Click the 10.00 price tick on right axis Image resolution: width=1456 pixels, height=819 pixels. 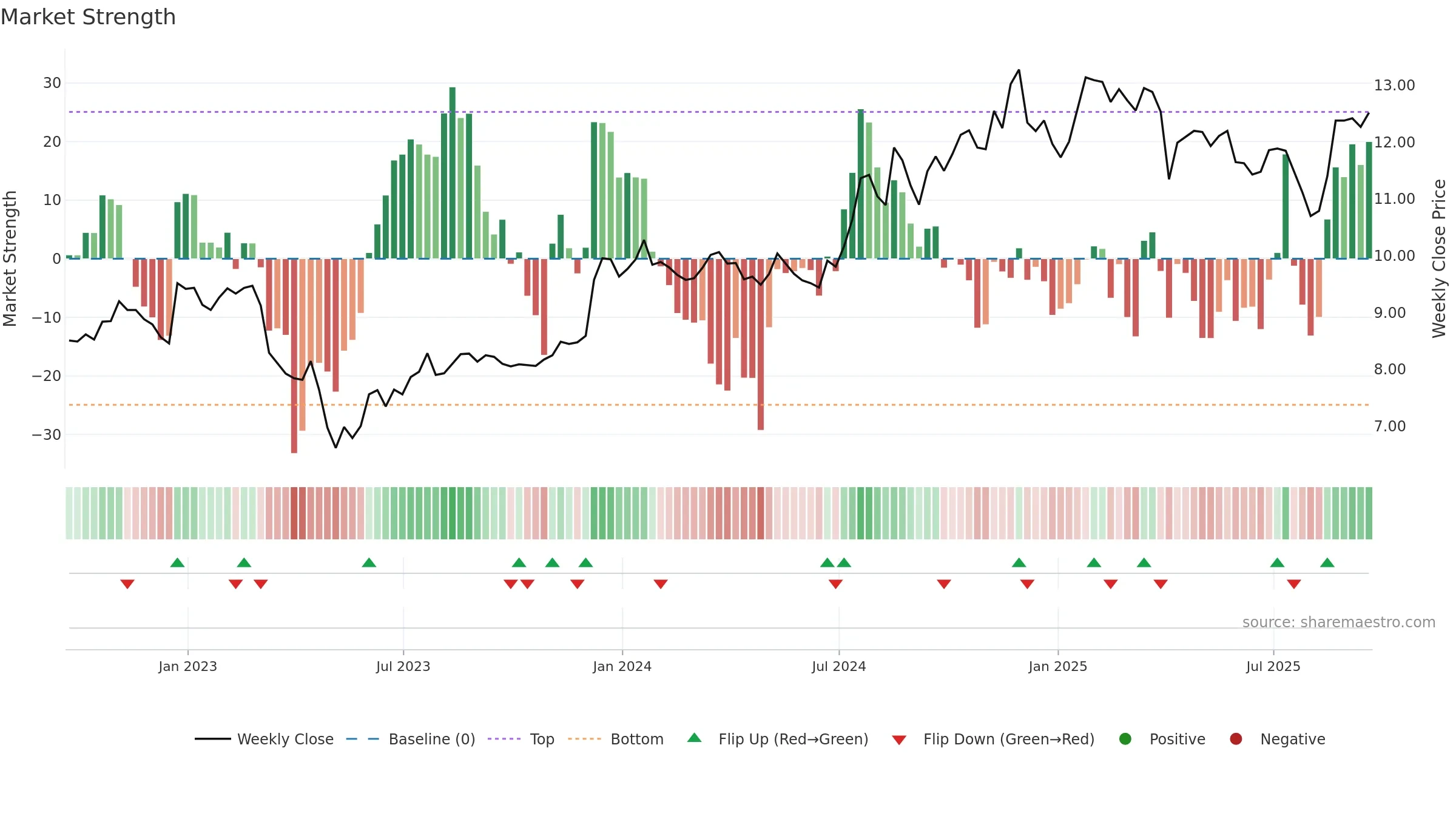(1395, 256)
